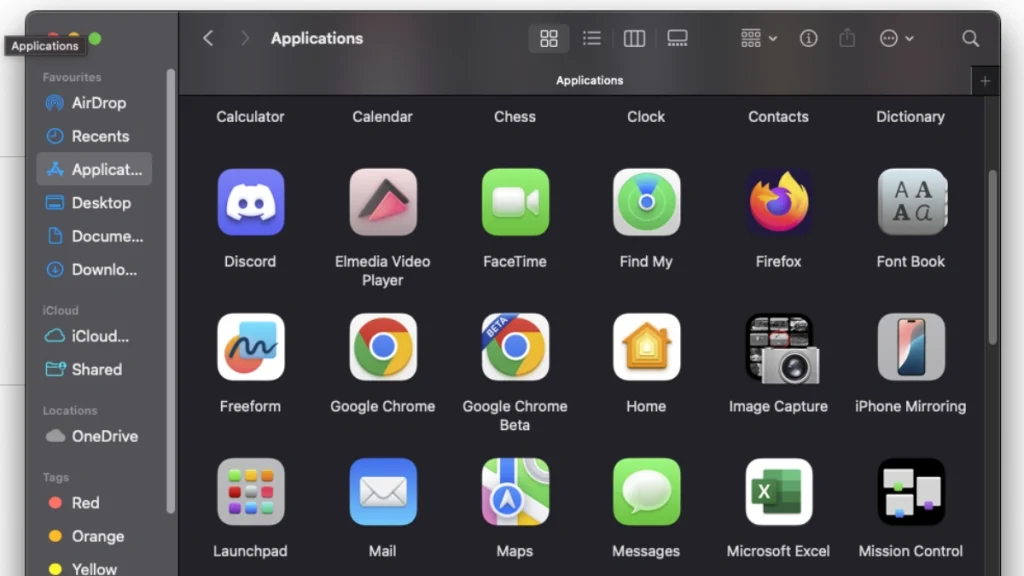The height and width of the screenshot is (576, 1024).
Task: Switch to column view
Action: pos(634,38)
